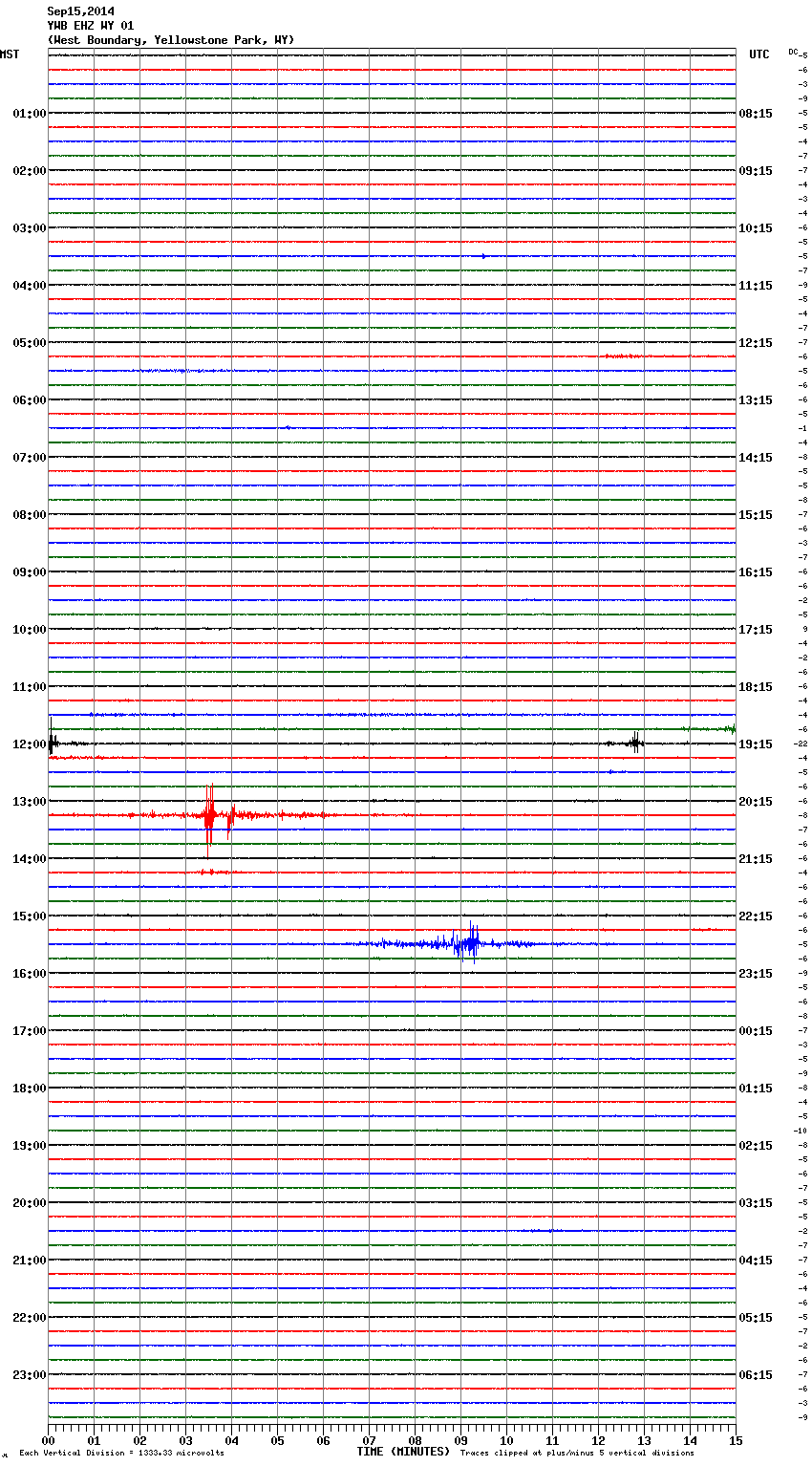812x1466 pixels.
Task: Click the "08:15" UTC time label
Action: [756, 114]
